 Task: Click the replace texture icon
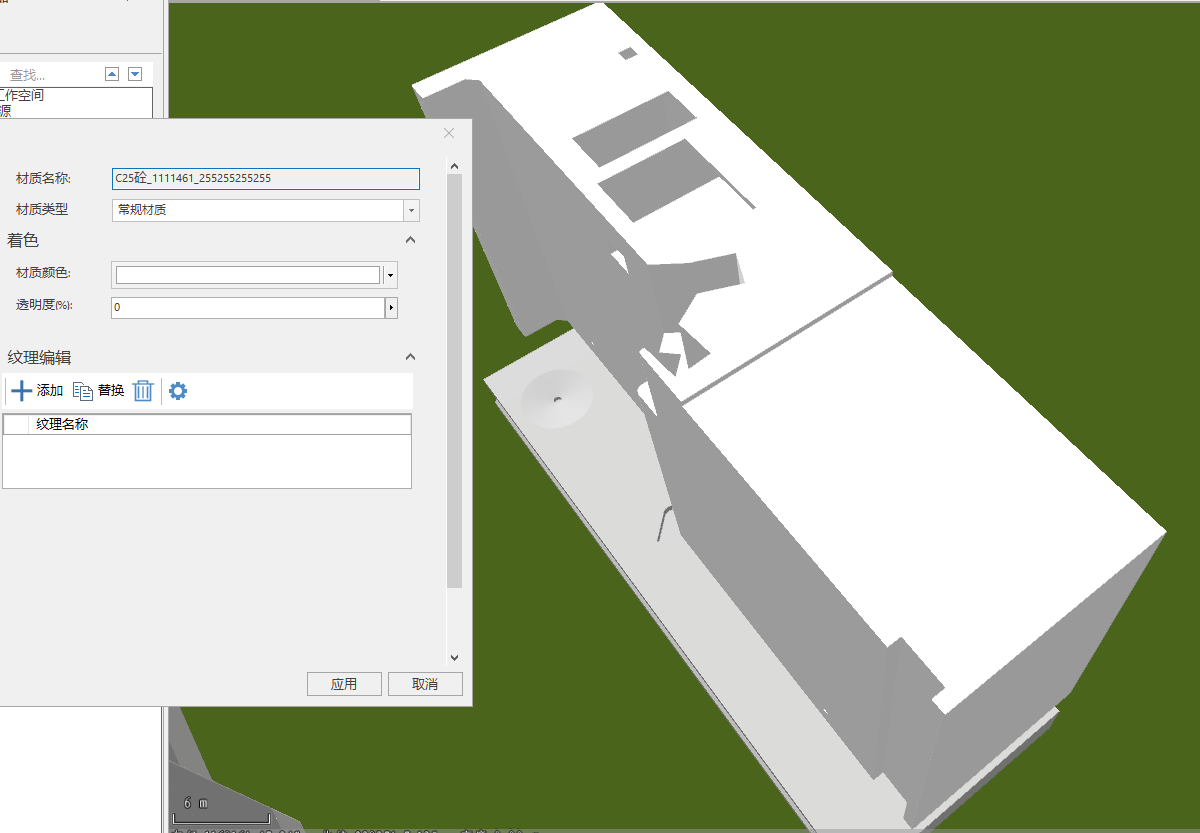click(83, 391)
